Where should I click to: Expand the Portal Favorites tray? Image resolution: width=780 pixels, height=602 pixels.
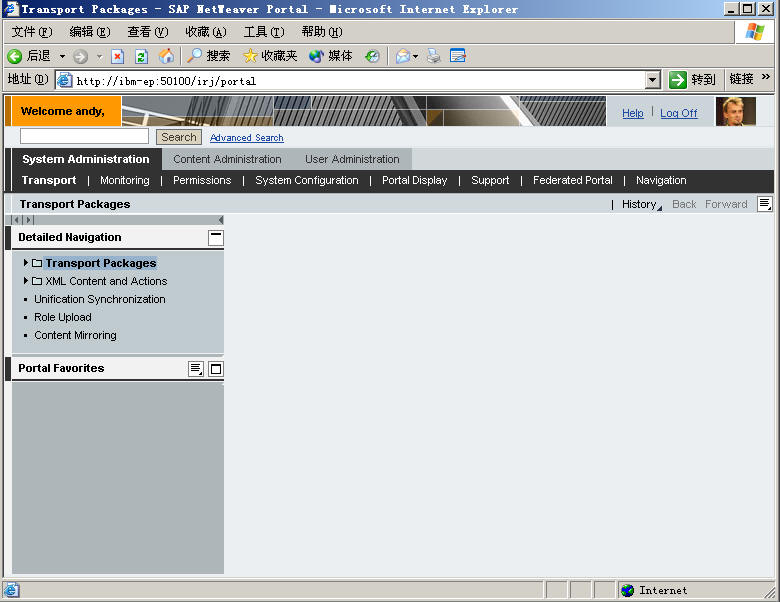point(215,369)
